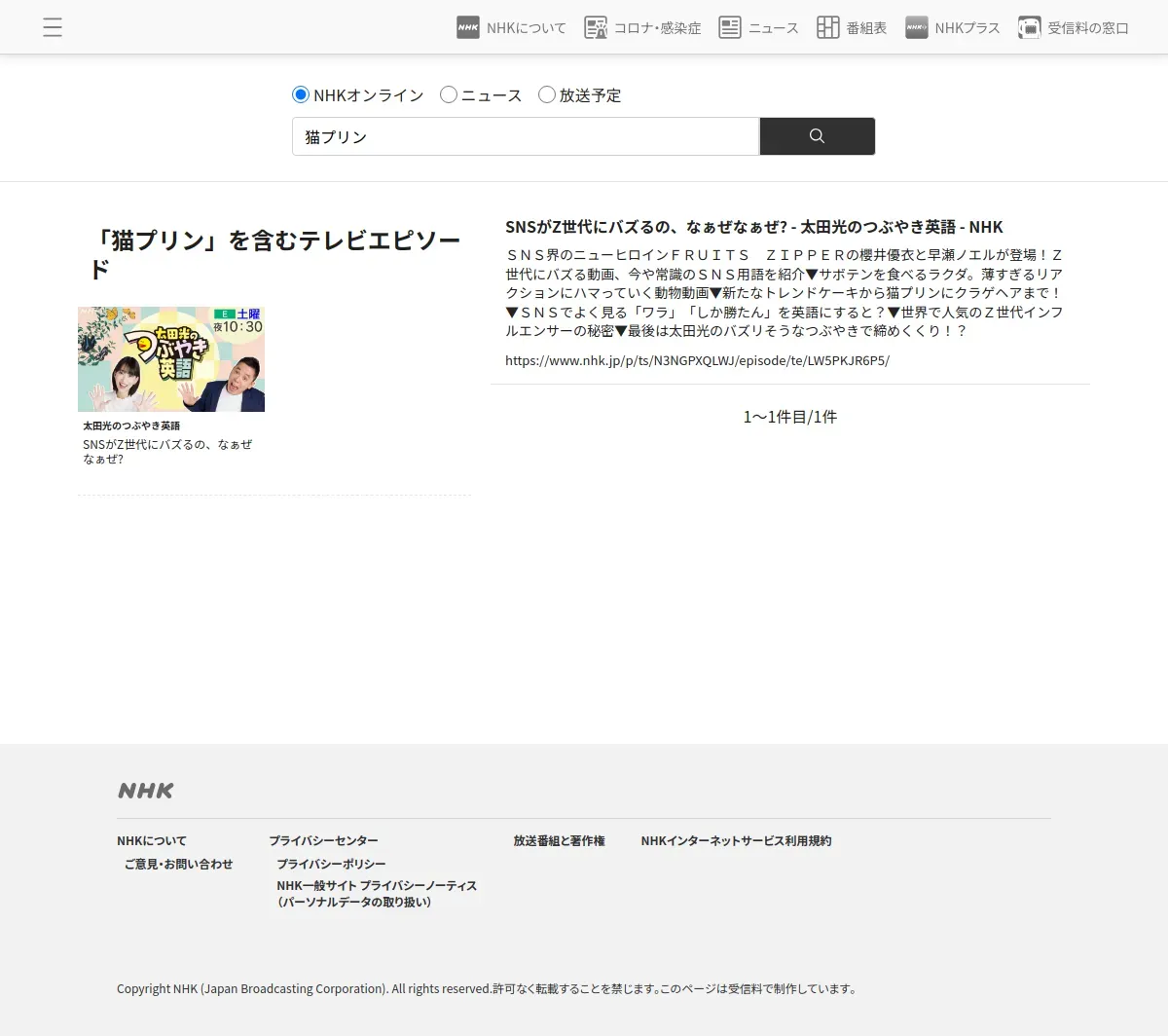The height and width of the screenshot is (1036, 1168).
Task: Click the NHKについて header icon
Action: pyautogui.click(x=468, y=27)
